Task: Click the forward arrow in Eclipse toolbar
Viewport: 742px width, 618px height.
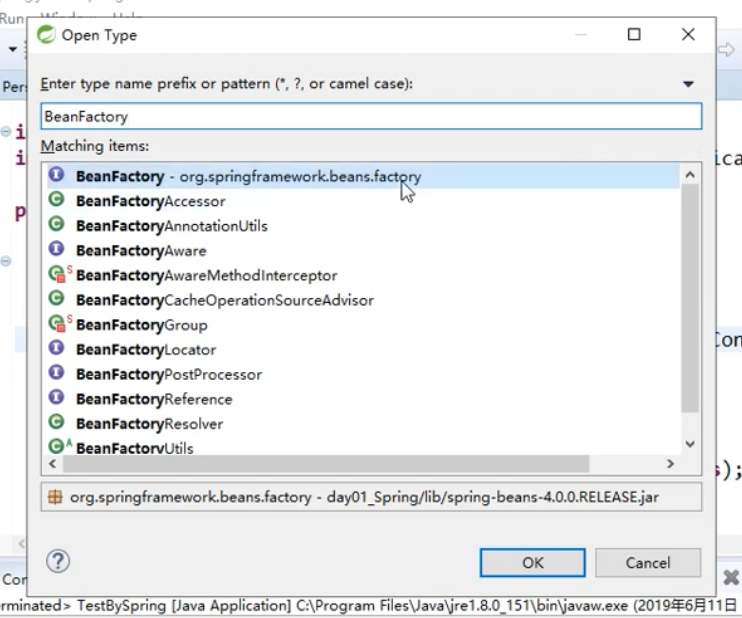Action: [726, 49]
